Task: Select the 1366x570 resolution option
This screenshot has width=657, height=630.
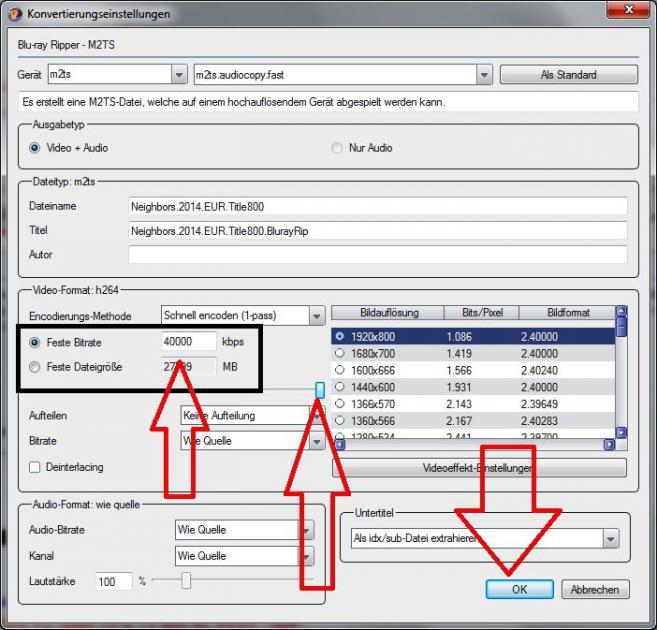Action: pyautogui.click(x=340, y=403)
